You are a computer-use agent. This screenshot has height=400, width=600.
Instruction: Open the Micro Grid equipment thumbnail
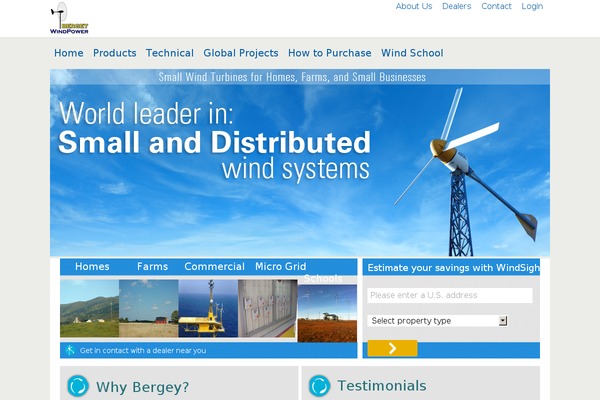click(x=267, y=308)
